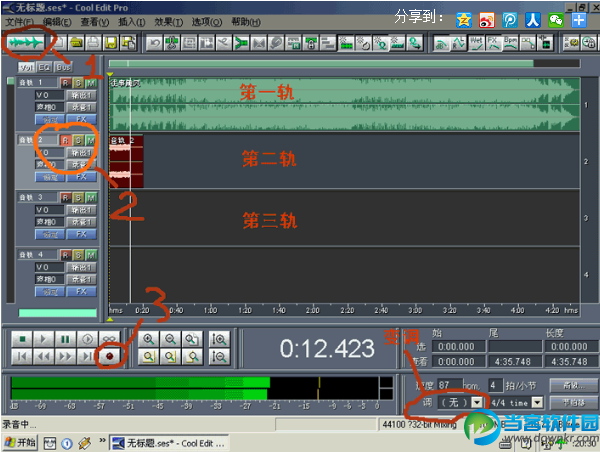The width and height of the screenshot is (600, 452).
Task: Open the 4/4 time dropdown arrow
Action: [538, 403]
